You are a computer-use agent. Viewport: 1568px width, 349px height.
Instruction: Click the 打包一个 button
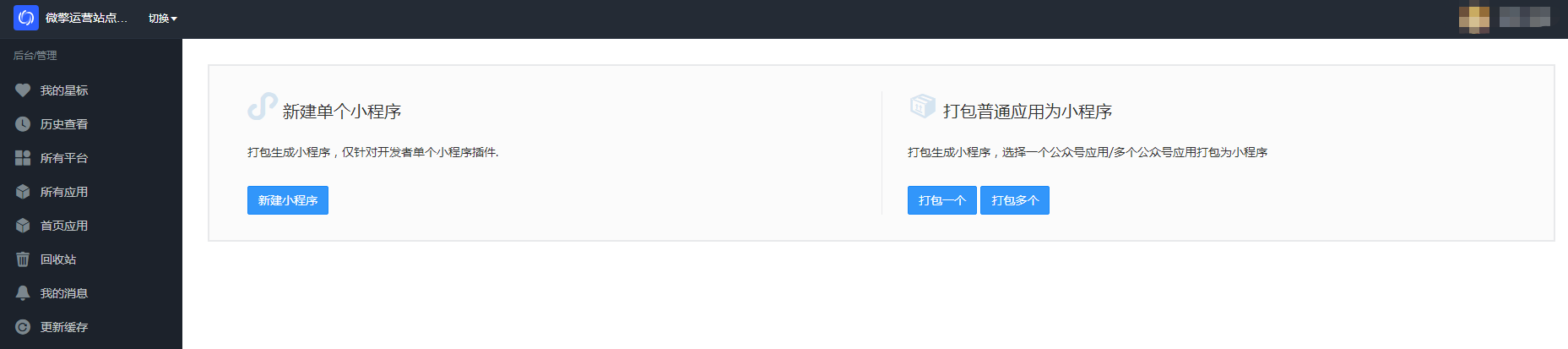pyautogui.click(x=942, y=200)
